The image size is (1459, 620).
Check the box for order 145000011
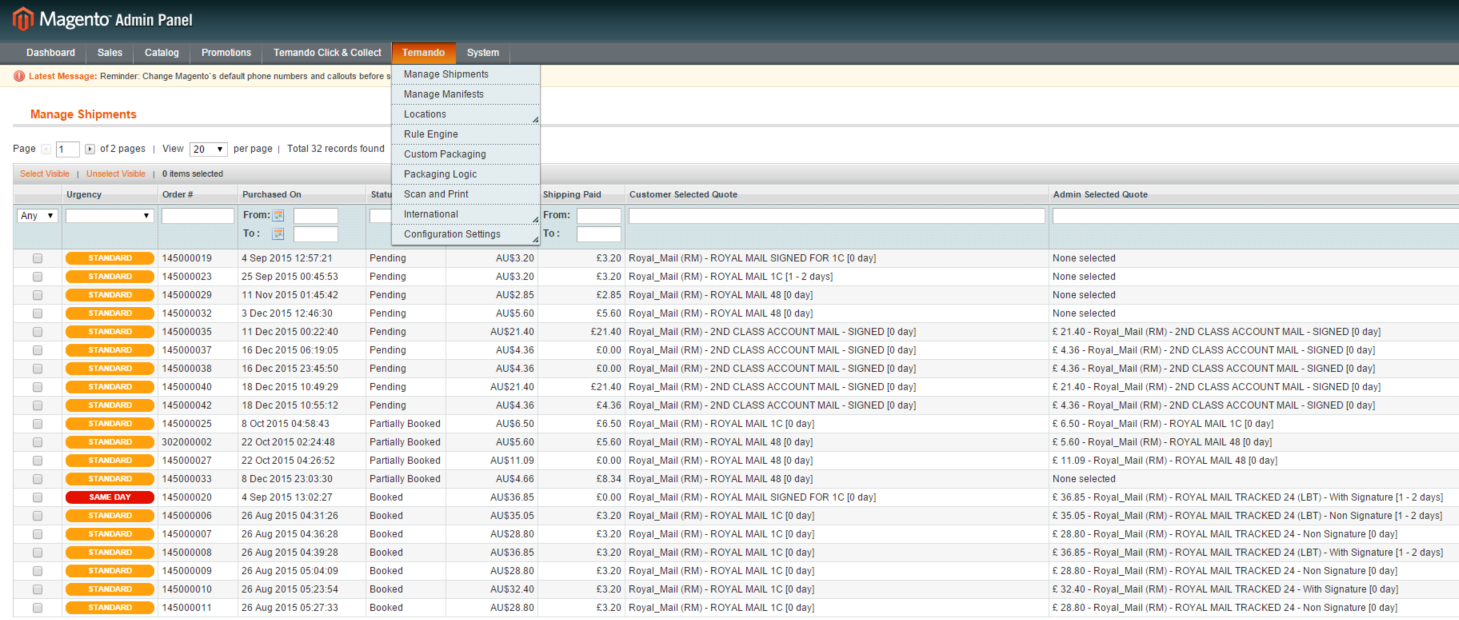click(x=38, y=608)
